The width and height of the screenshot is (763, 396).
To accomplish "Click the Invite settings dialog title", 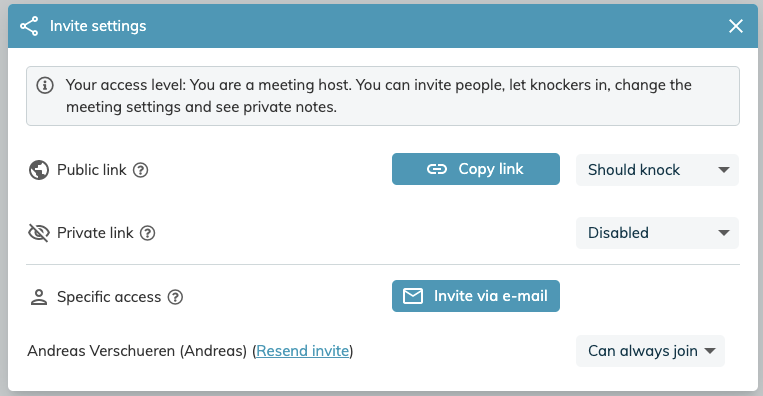I will coord(98,26).
